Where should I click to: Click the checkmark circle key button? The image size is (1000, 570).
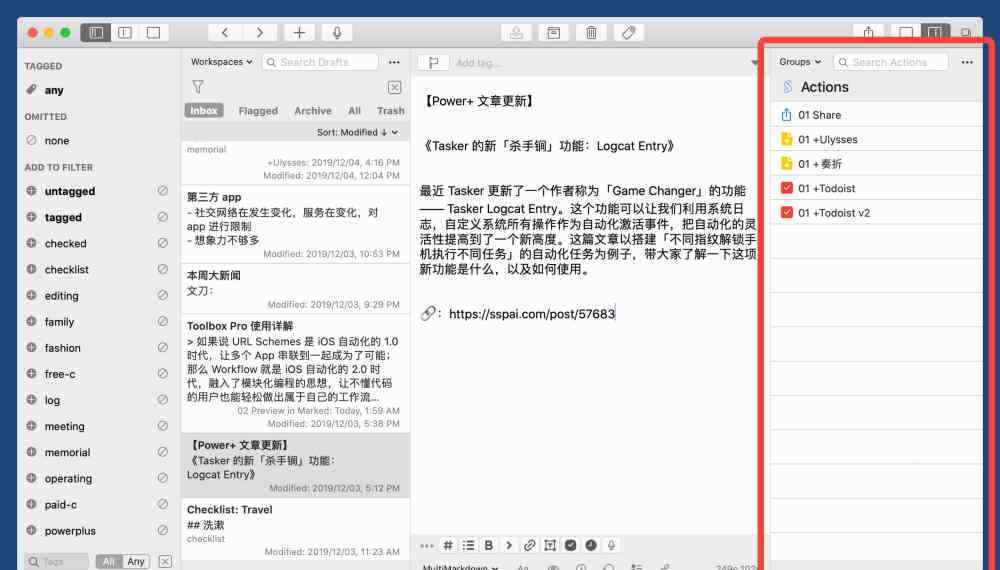click(570, 545)
